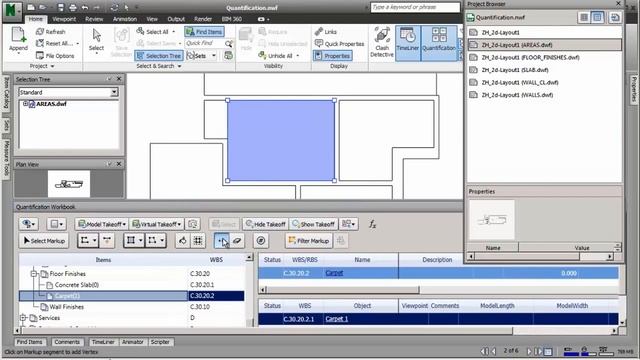The height and width of the screenshot is (360, 640).
Task: Toggle the TimeLiner window button
Action: (408, 43)
